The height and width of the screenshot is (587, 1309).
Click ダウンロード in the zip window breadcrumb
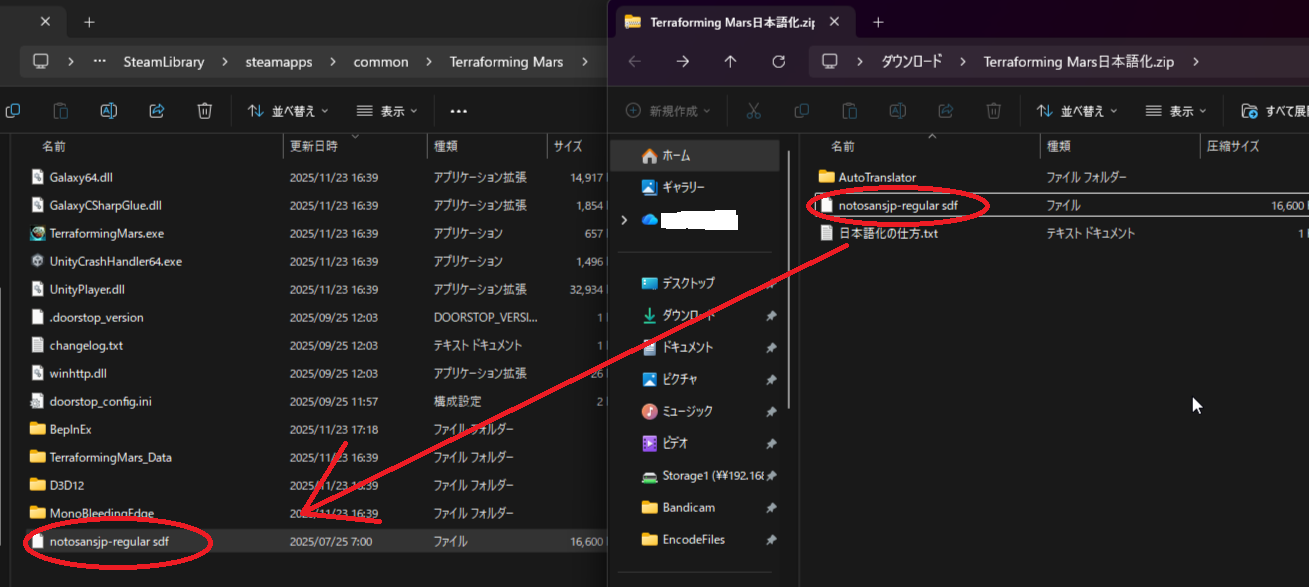(x=911, y=62)
